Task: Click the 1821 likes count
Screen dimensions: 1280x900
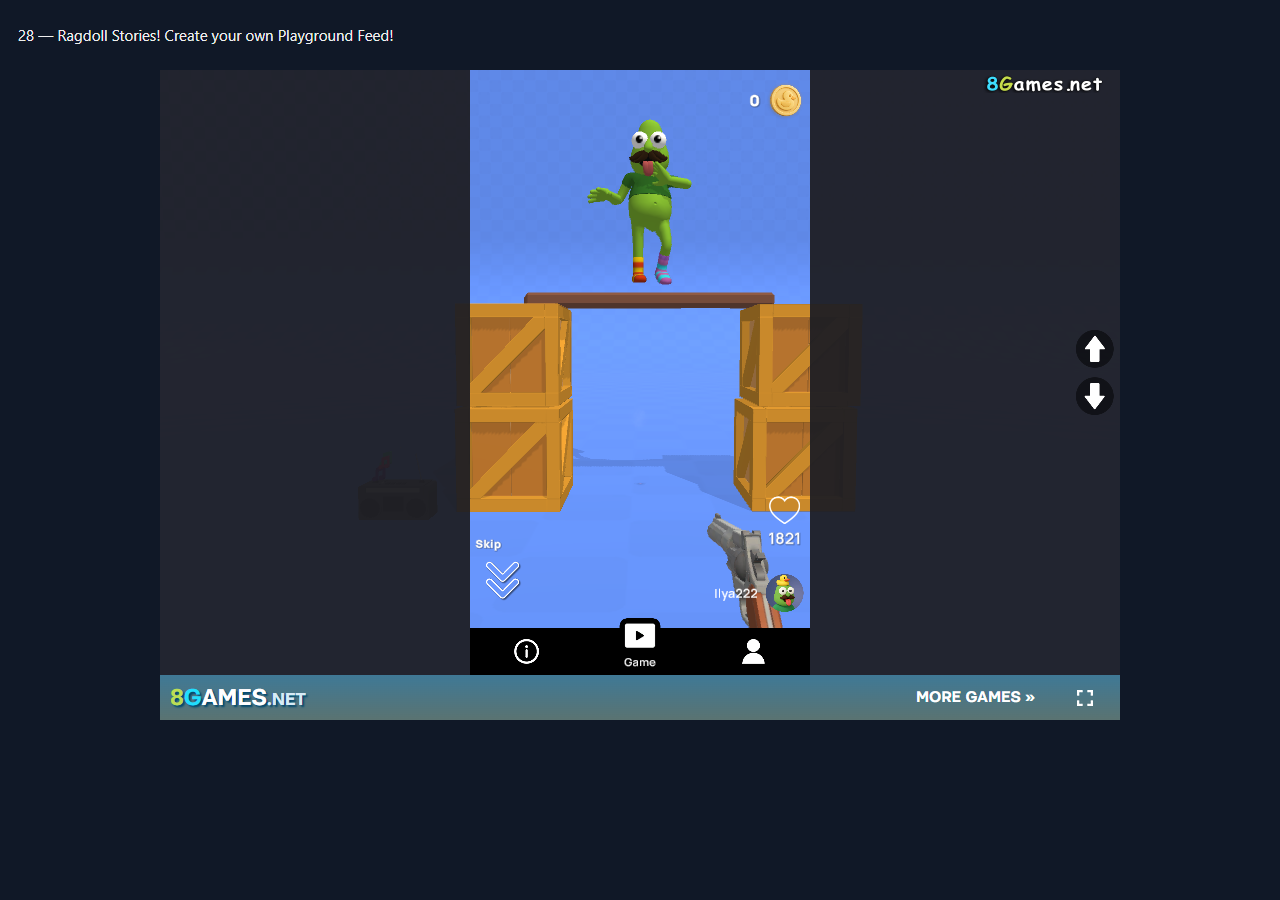Action: pos(784,539)
